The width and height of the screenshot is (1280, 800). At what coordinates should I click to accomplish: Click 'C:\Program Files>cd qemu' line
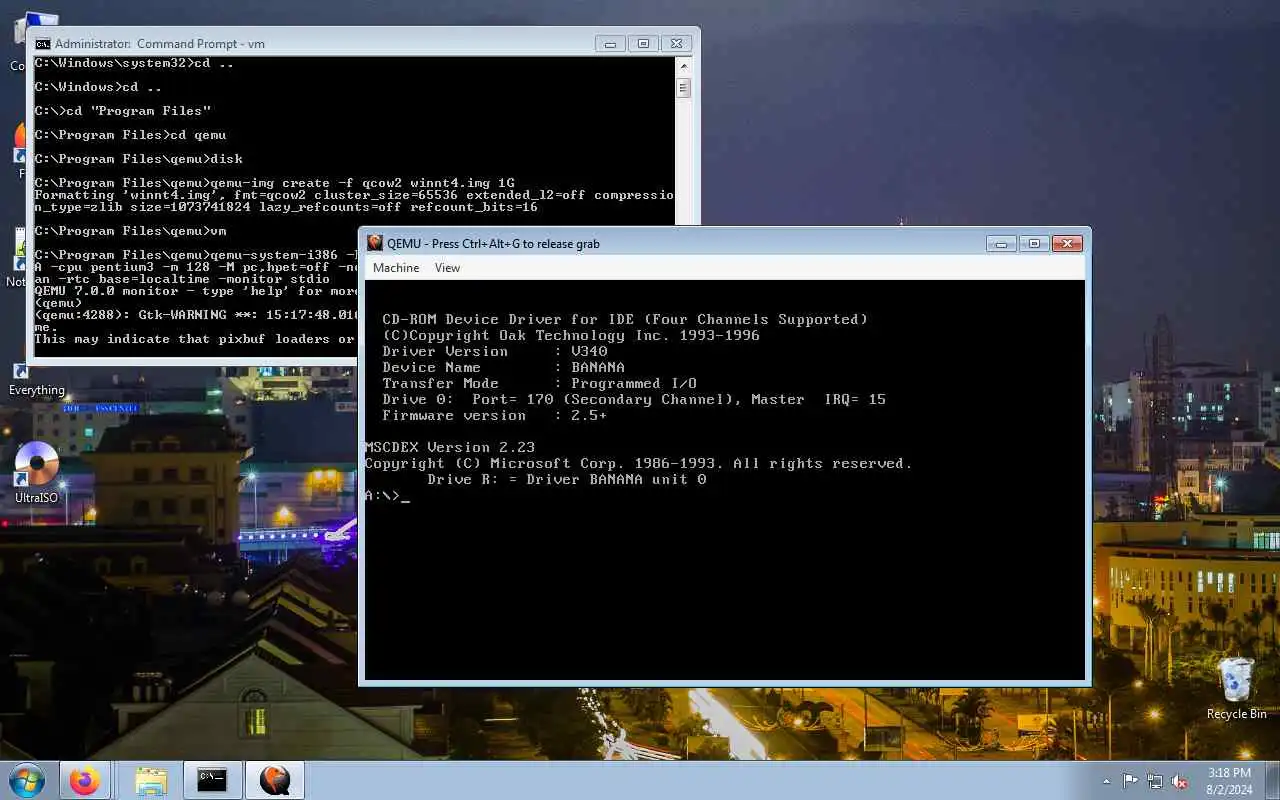131,135
